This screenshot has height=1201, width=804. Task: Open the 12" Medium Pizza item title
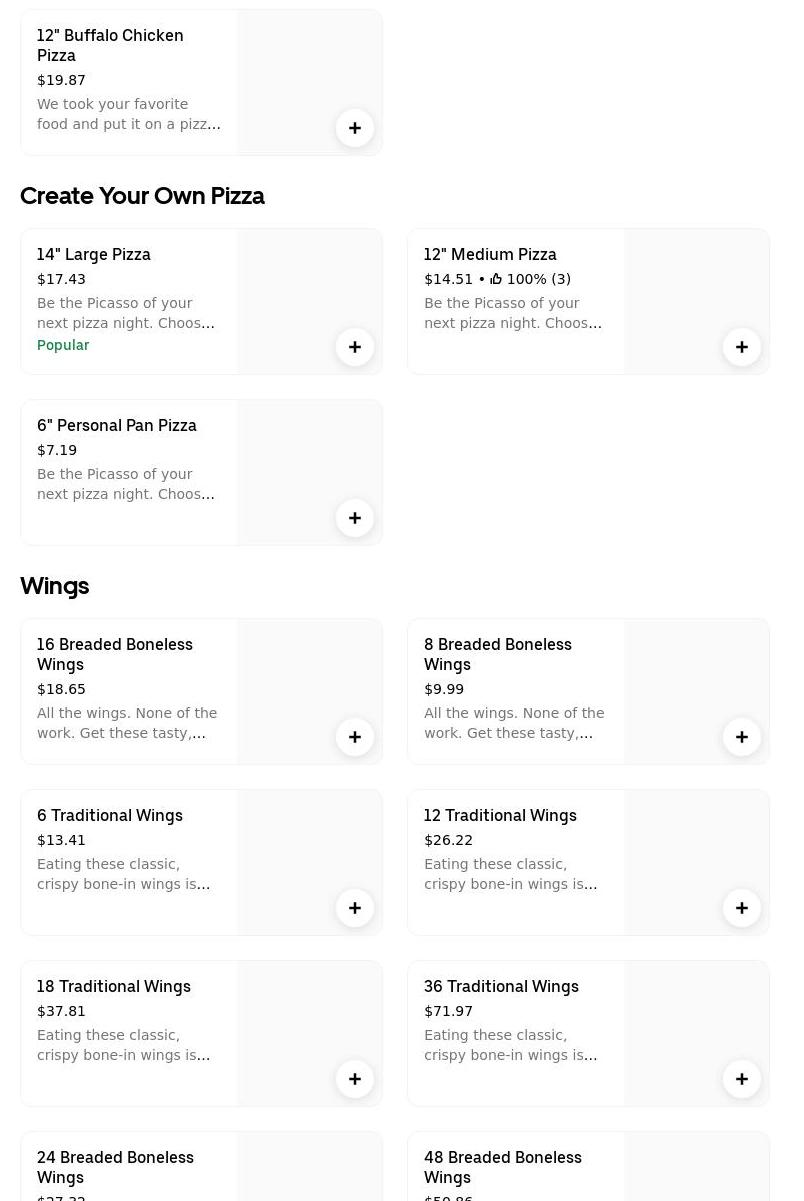click(490, 254)
